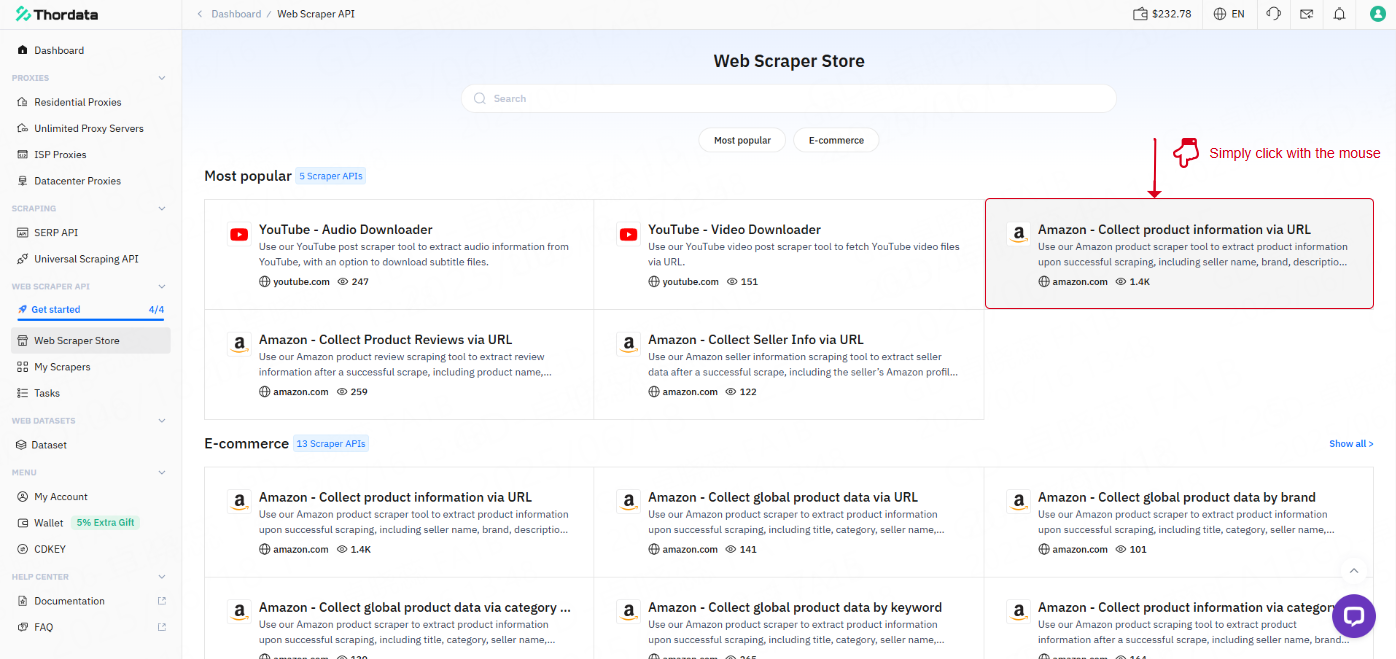
Task: Click Show all for E-commerce scrapers
Action: (1351, 444)
